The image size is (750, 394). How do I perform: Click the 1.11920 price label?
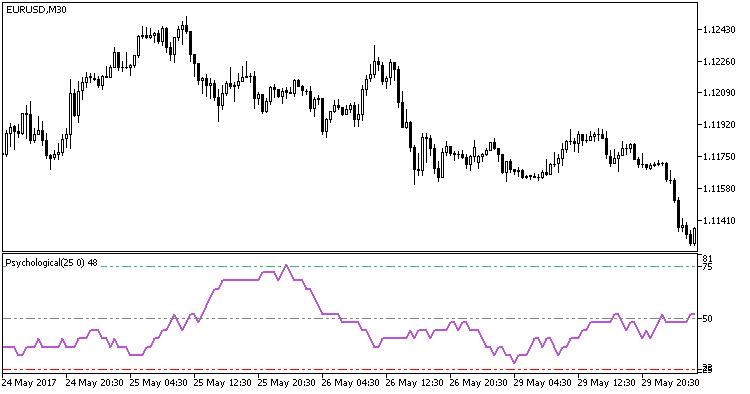719,125
